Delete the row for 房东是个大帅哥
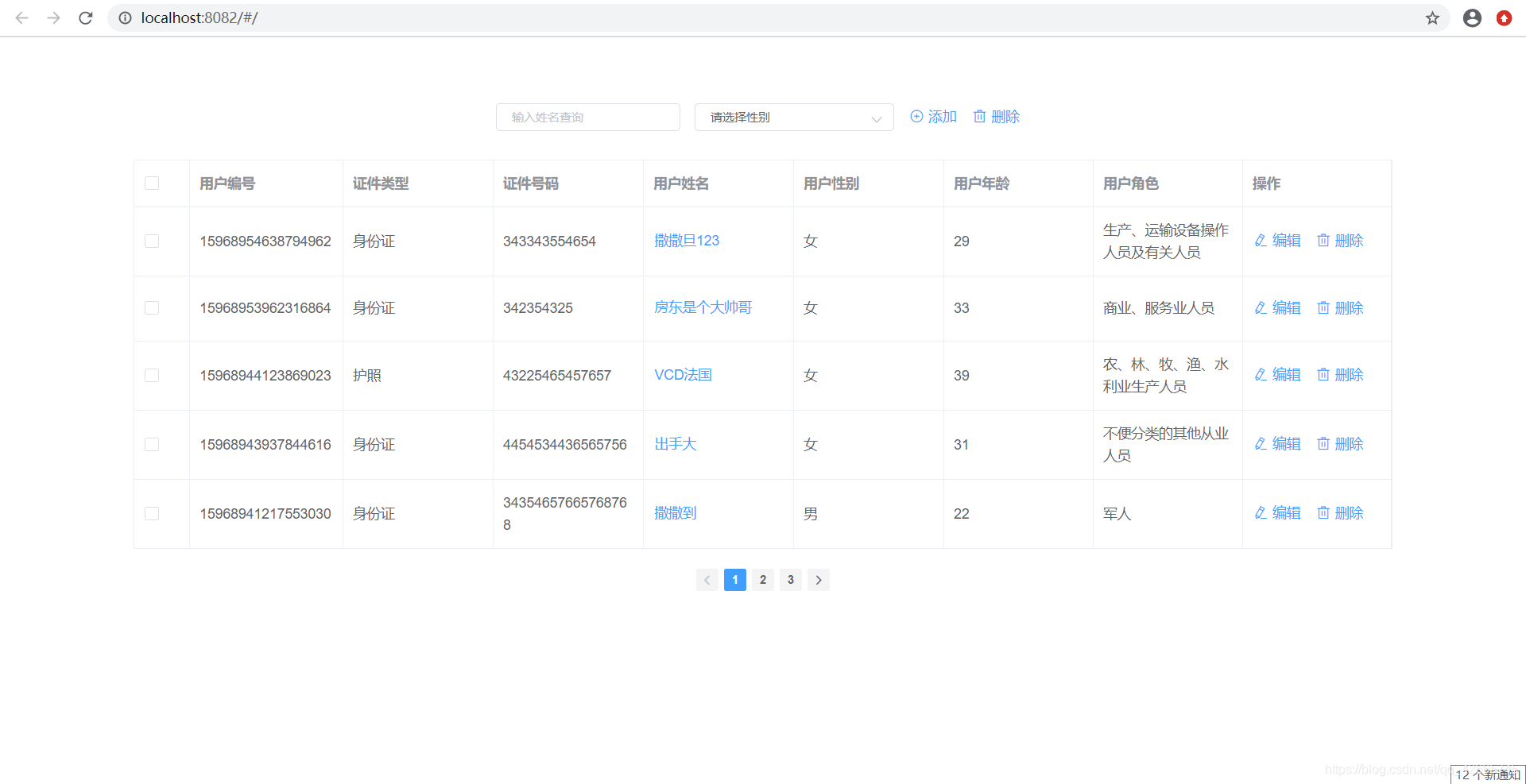The width and height of the screenshot is (1526, 784). (1340, 308)
